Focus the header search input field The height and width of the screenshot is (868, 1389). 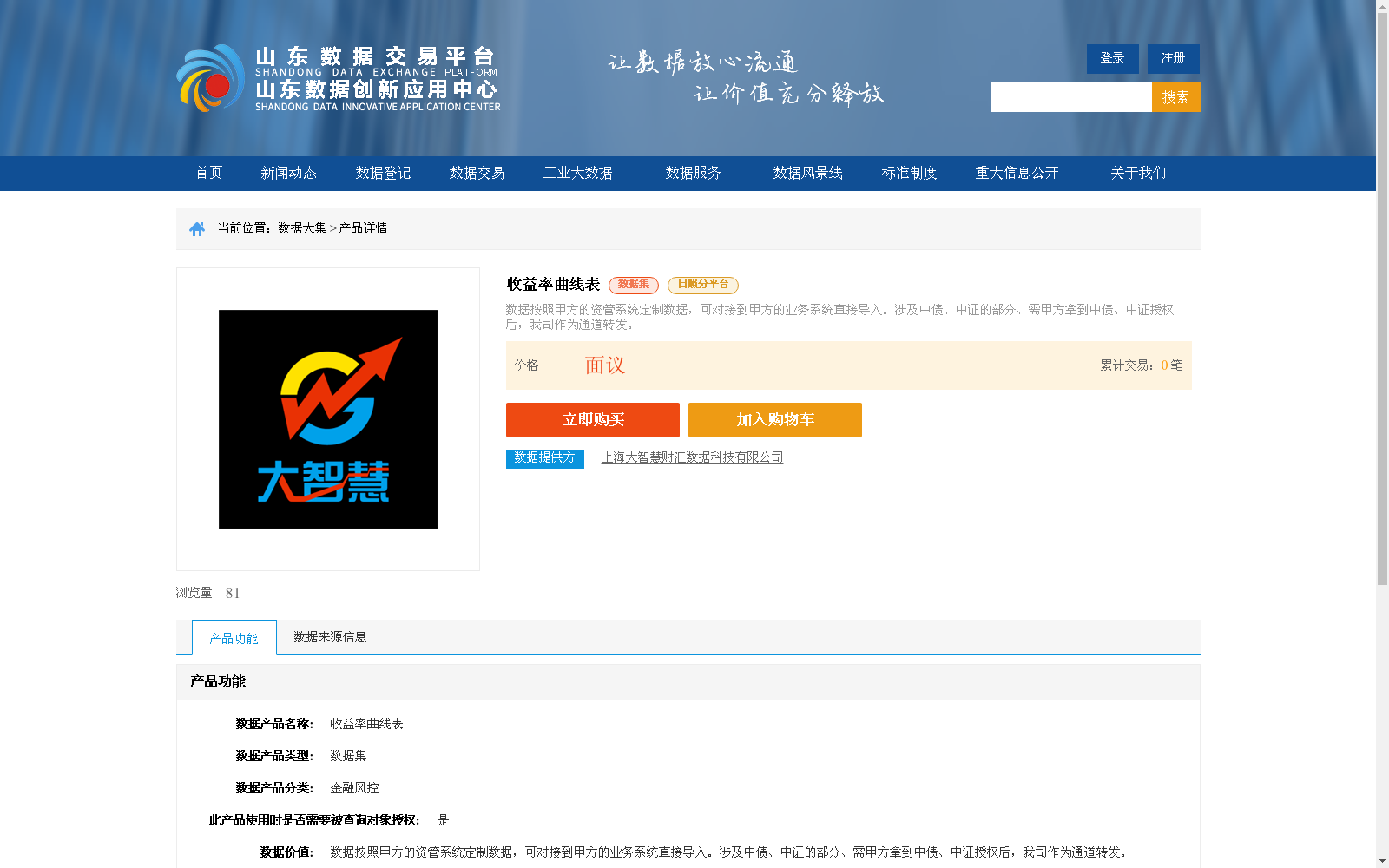coord(1071,97)
